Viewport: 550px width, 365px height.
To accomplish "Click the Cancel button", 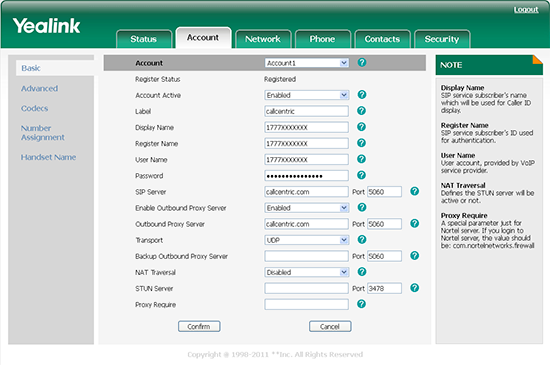I will tap(330, 326).
